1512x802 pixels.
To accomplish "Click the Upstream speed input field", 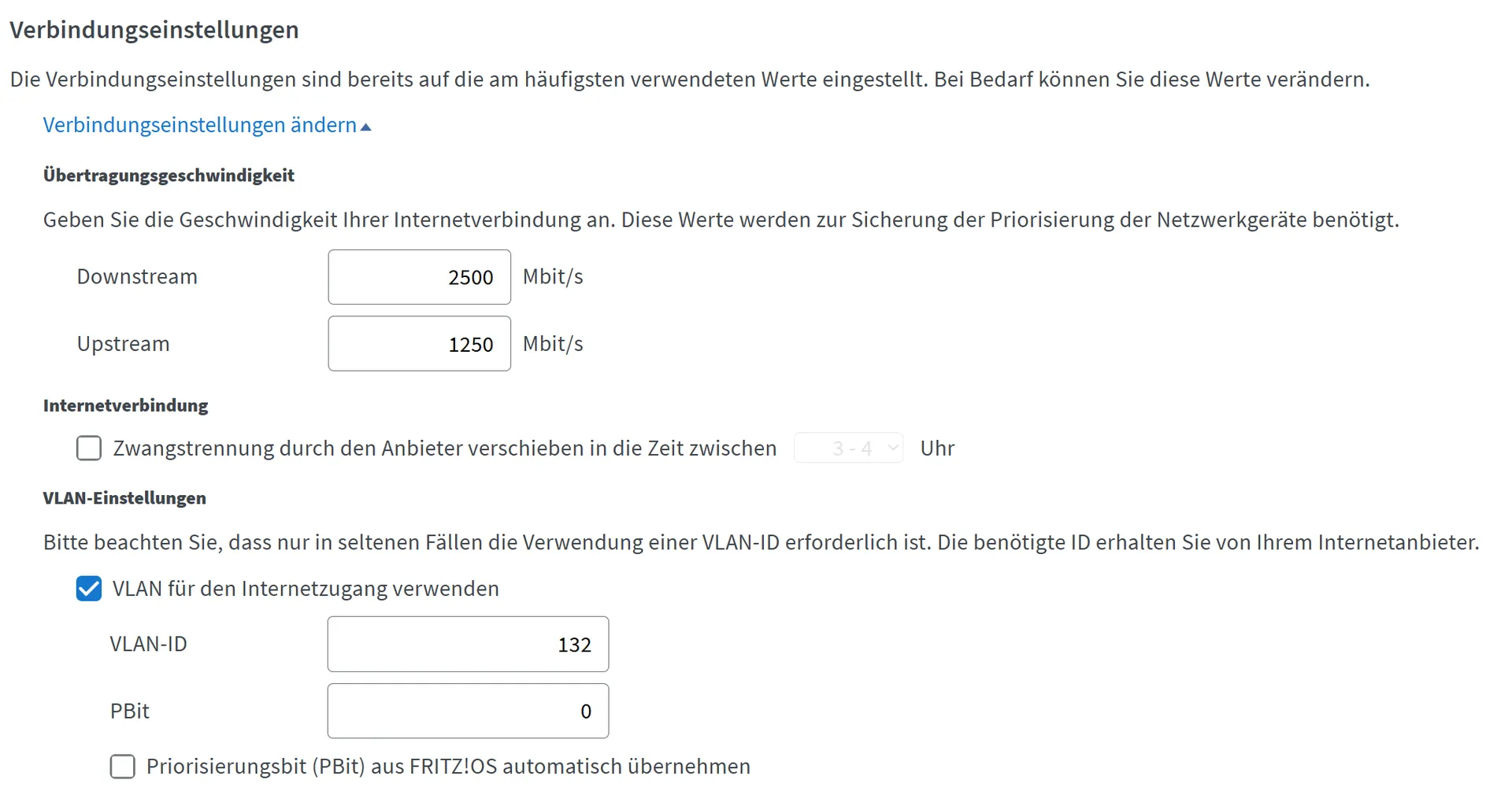I will (x=420, y=344).
